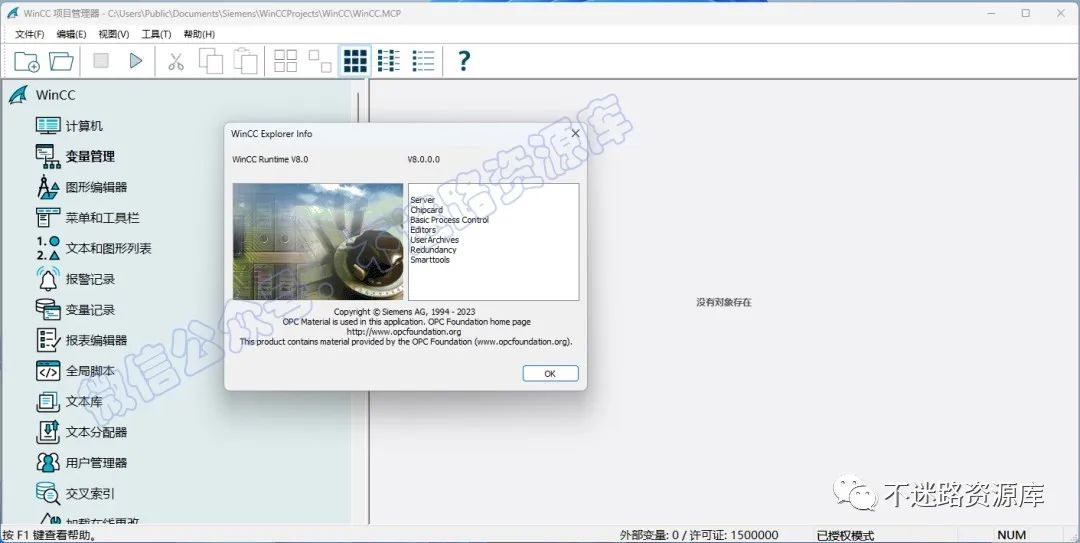Click the 变量记录 tag logging icon
The image size is (1080, 543).
pos(48,309)
